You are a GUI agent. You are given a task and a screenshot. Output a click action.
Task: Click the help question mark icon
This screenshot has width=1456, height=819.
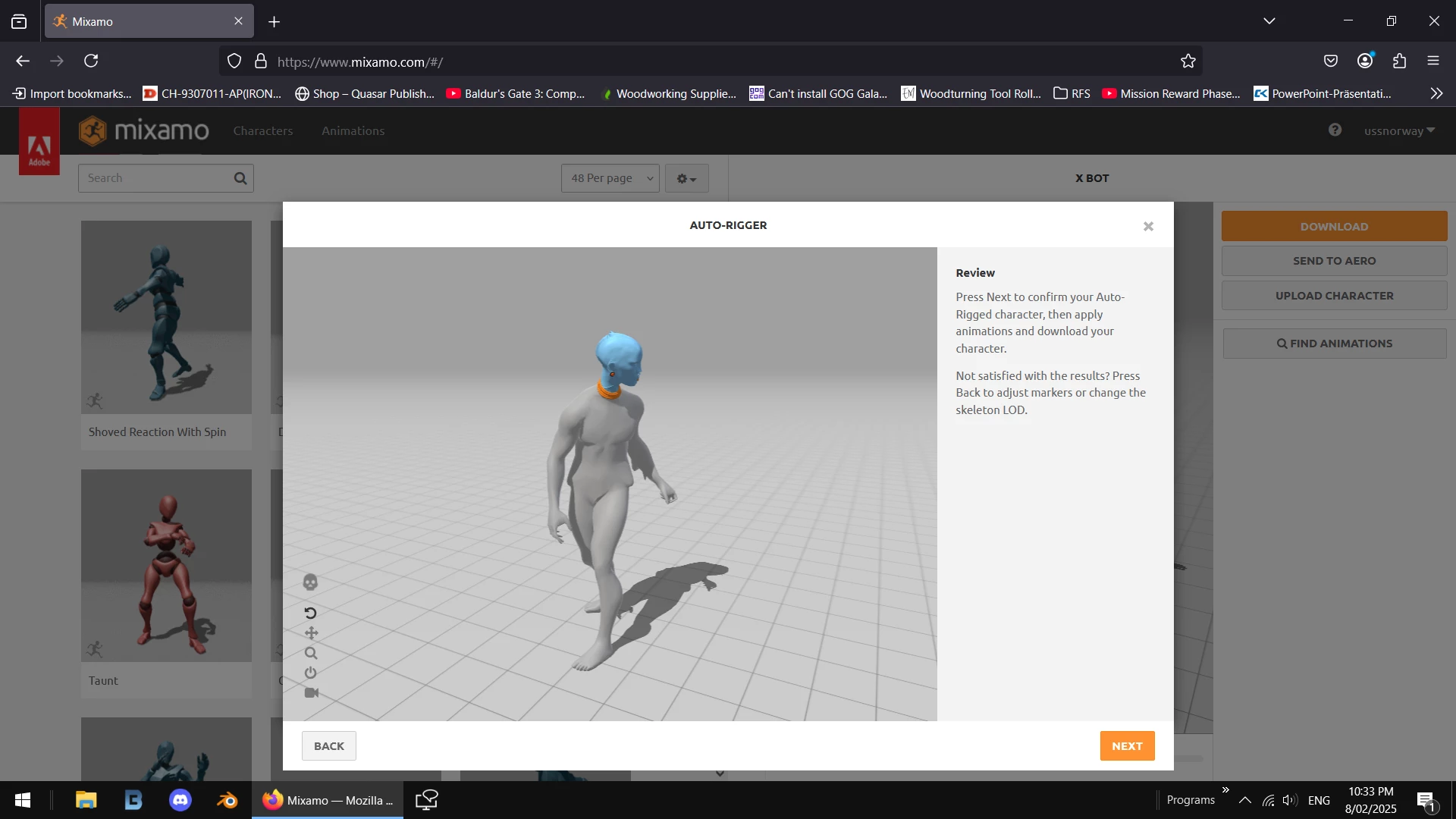pyautogui.click(x=1335, y=130)
